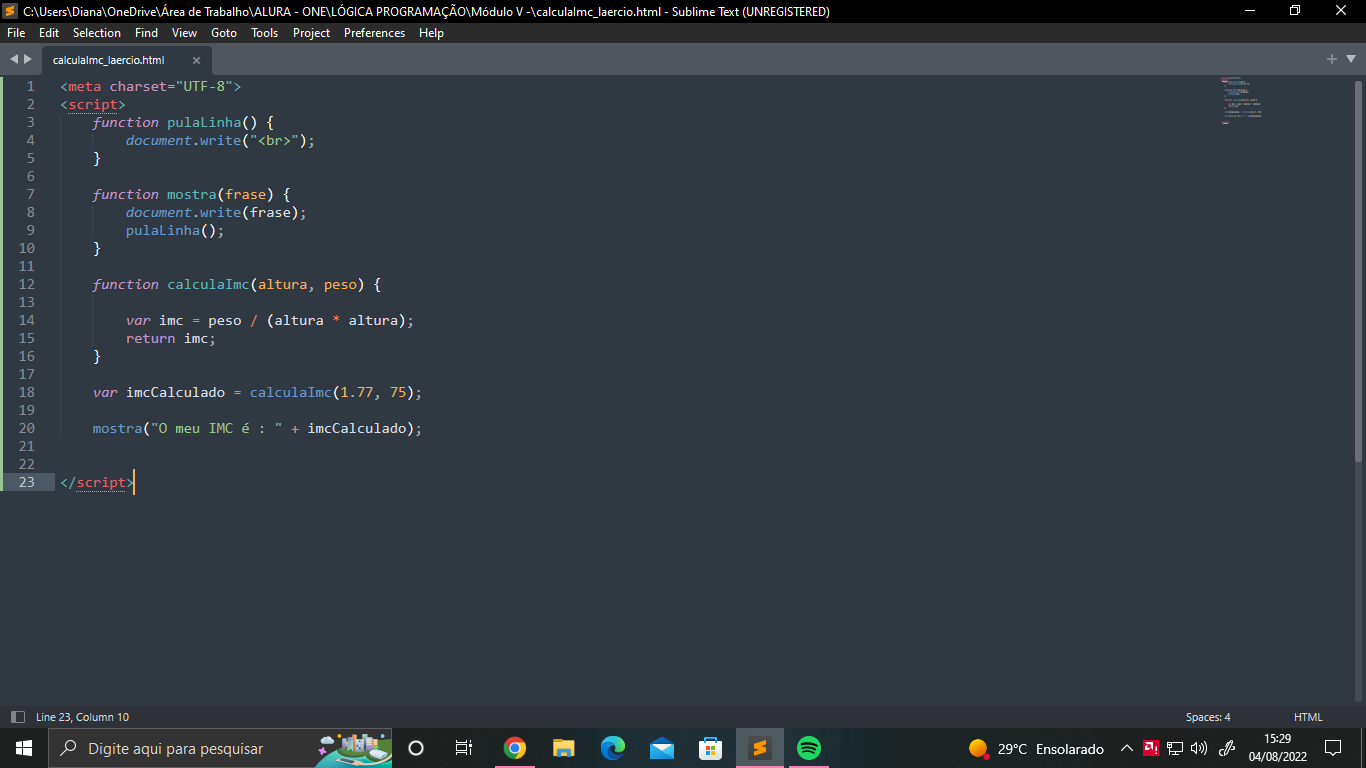Click the calculaImc function definition name
This screenshot has height=768, width=1366.
point(208,284)
